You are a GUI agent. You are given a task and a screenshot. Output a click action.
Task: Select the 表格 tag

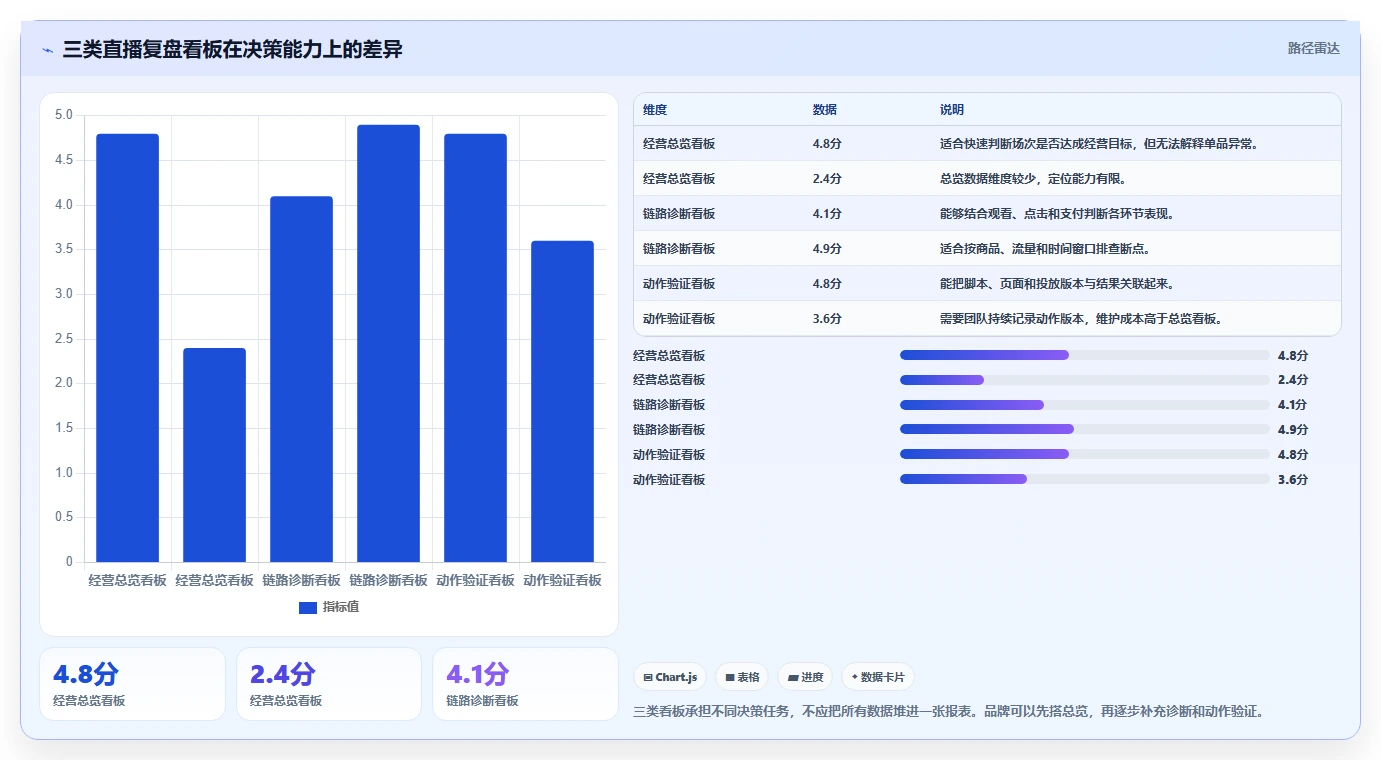coord(742,677)
